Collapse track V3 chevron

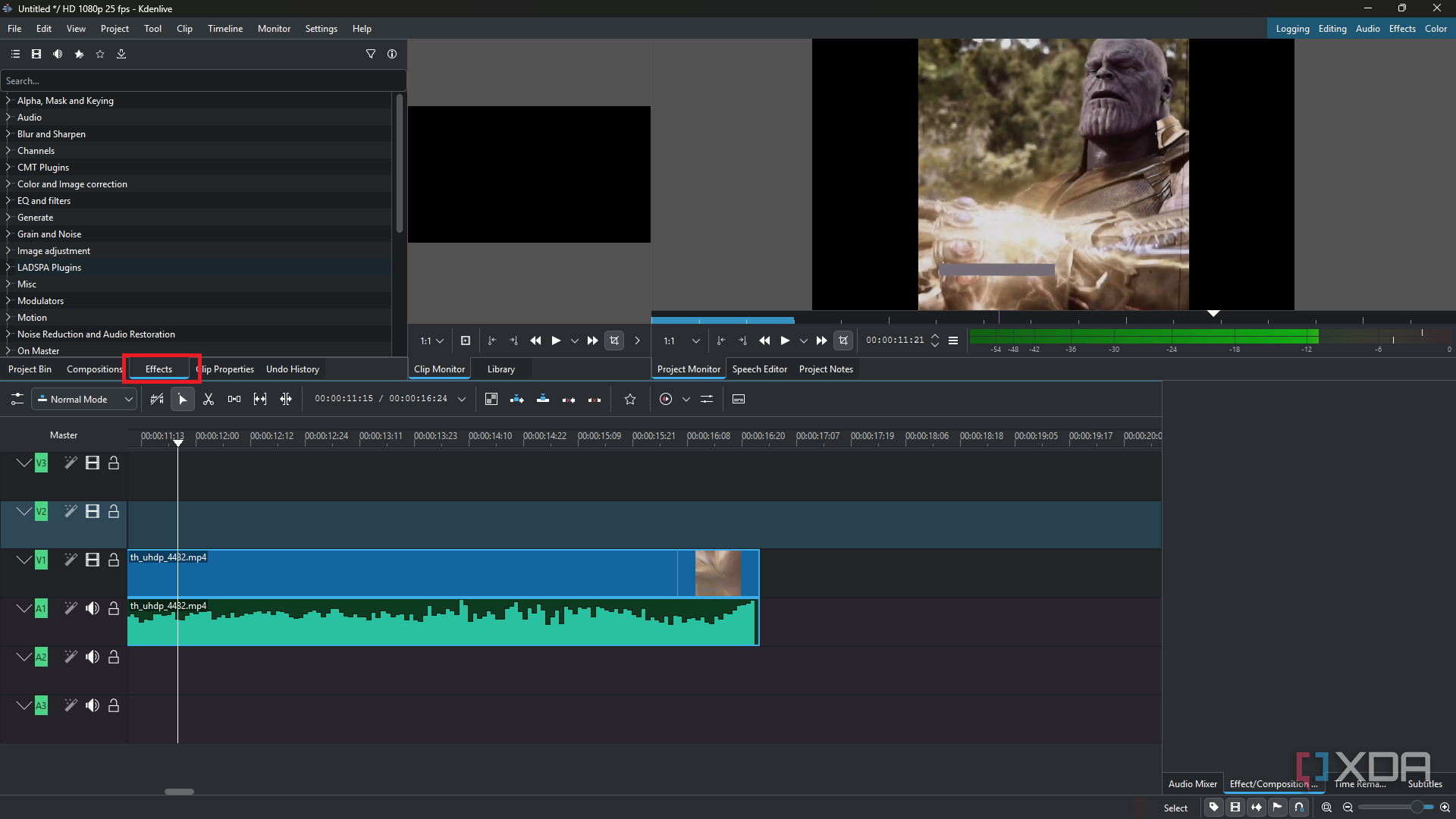(24, 463)
